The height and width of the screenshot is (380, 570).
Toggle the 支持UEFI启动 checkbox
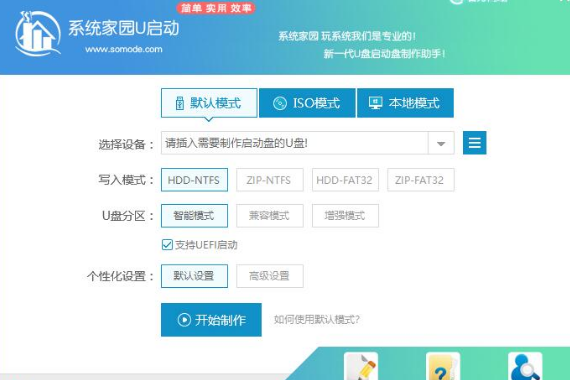[x=167, y=245]
